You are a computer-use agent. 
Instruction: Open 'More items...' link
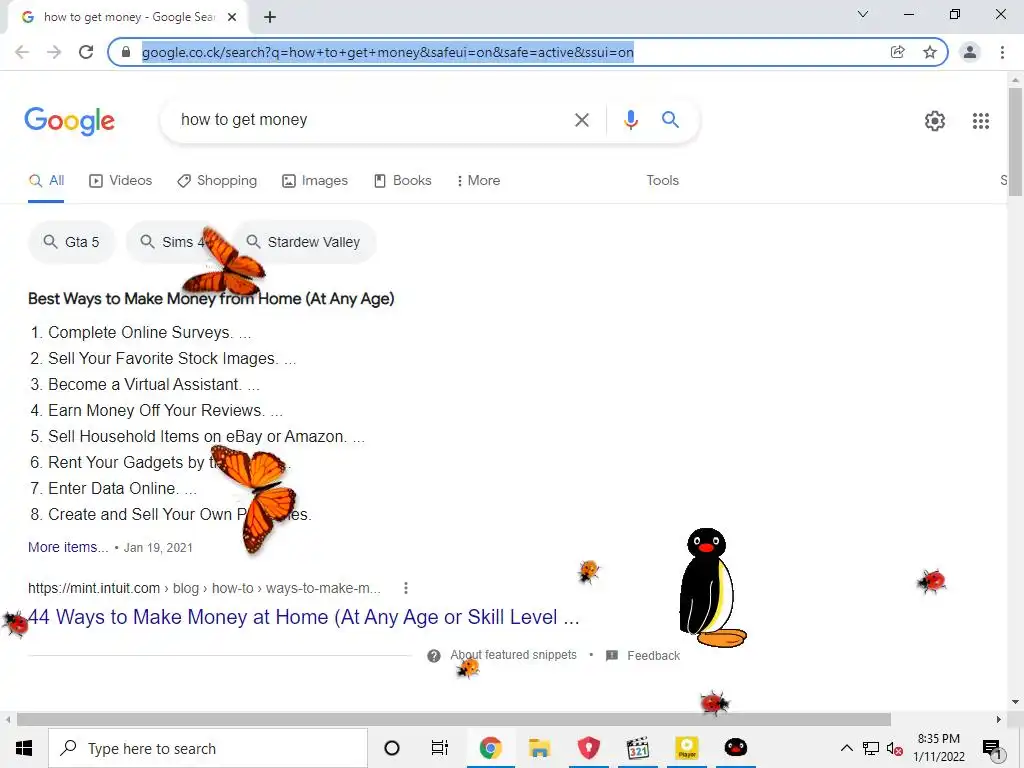click(x=68, y=547)
